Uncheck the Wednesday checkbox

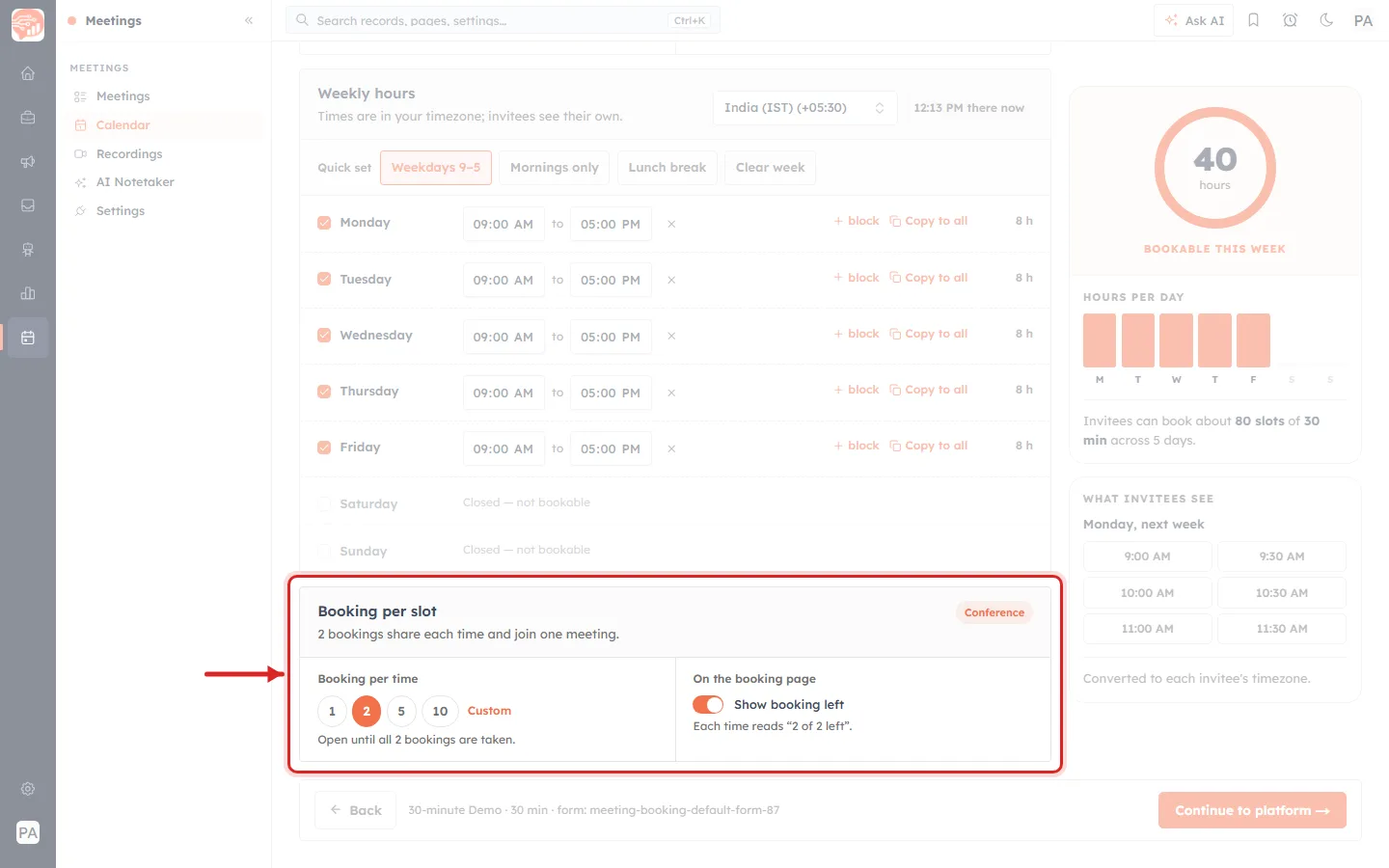pyautogui.click(x=324, y=336)
